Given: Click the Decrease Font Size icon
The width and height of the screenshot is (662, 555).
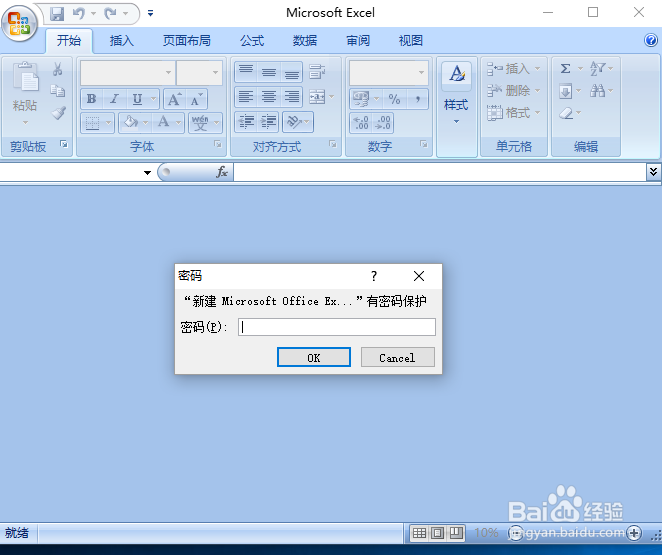Looking at the screenshot, I should coord(196,99).
